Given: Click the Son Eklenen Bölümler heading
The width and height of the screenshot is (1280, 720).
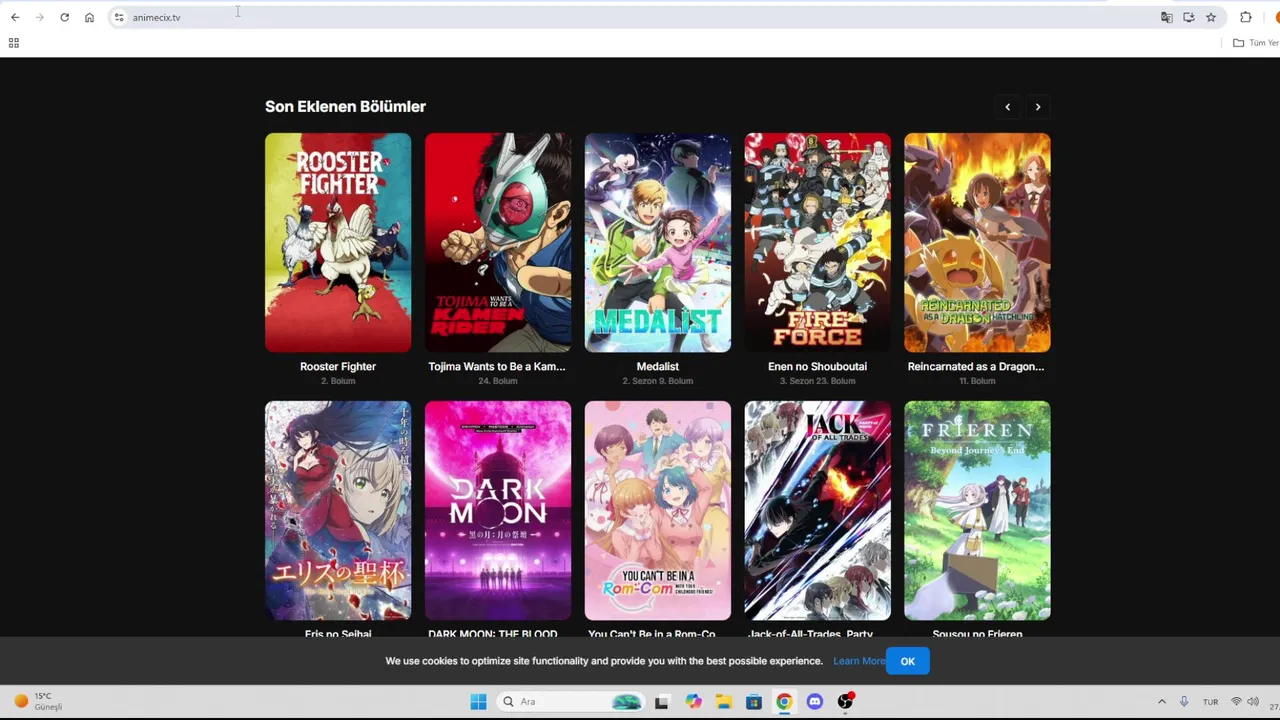Looking at the screenshot, I should point(345,107).
